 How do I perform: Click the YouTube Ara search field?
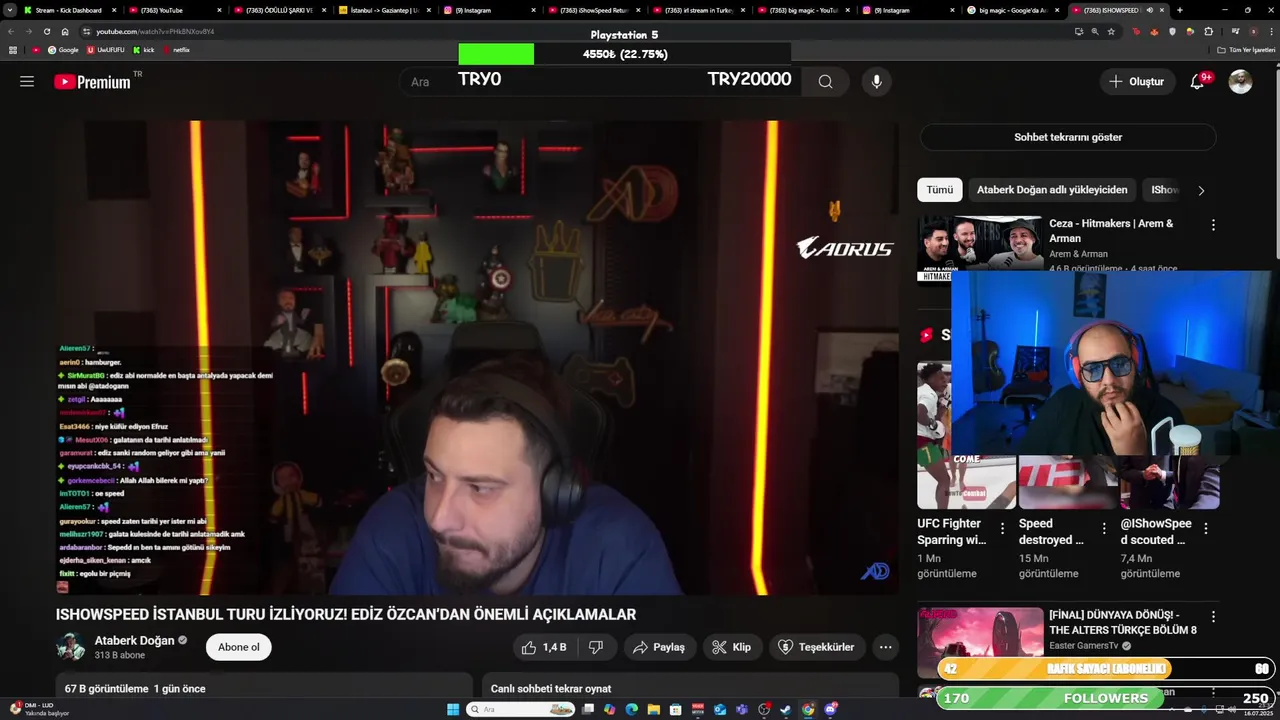point(601,82)
